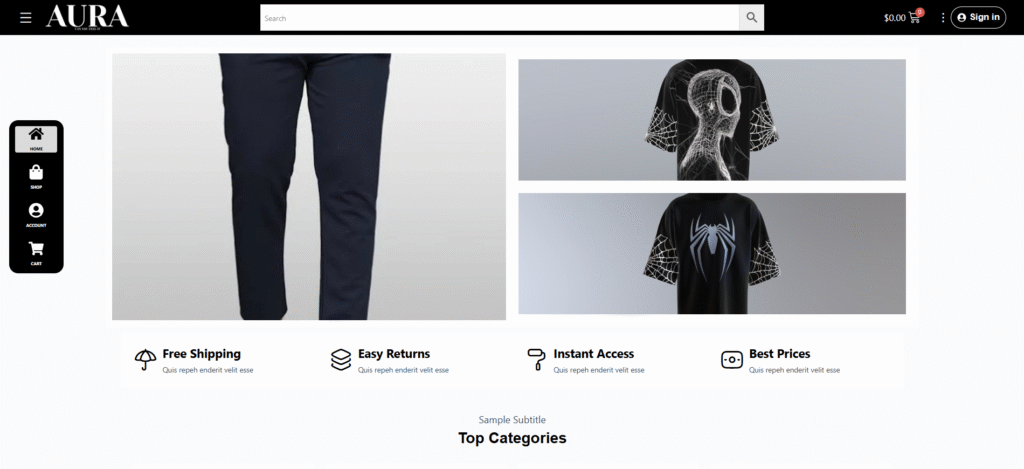The image size is (1024, 469).
Task: Click the AURA logo
Action: 88,17
